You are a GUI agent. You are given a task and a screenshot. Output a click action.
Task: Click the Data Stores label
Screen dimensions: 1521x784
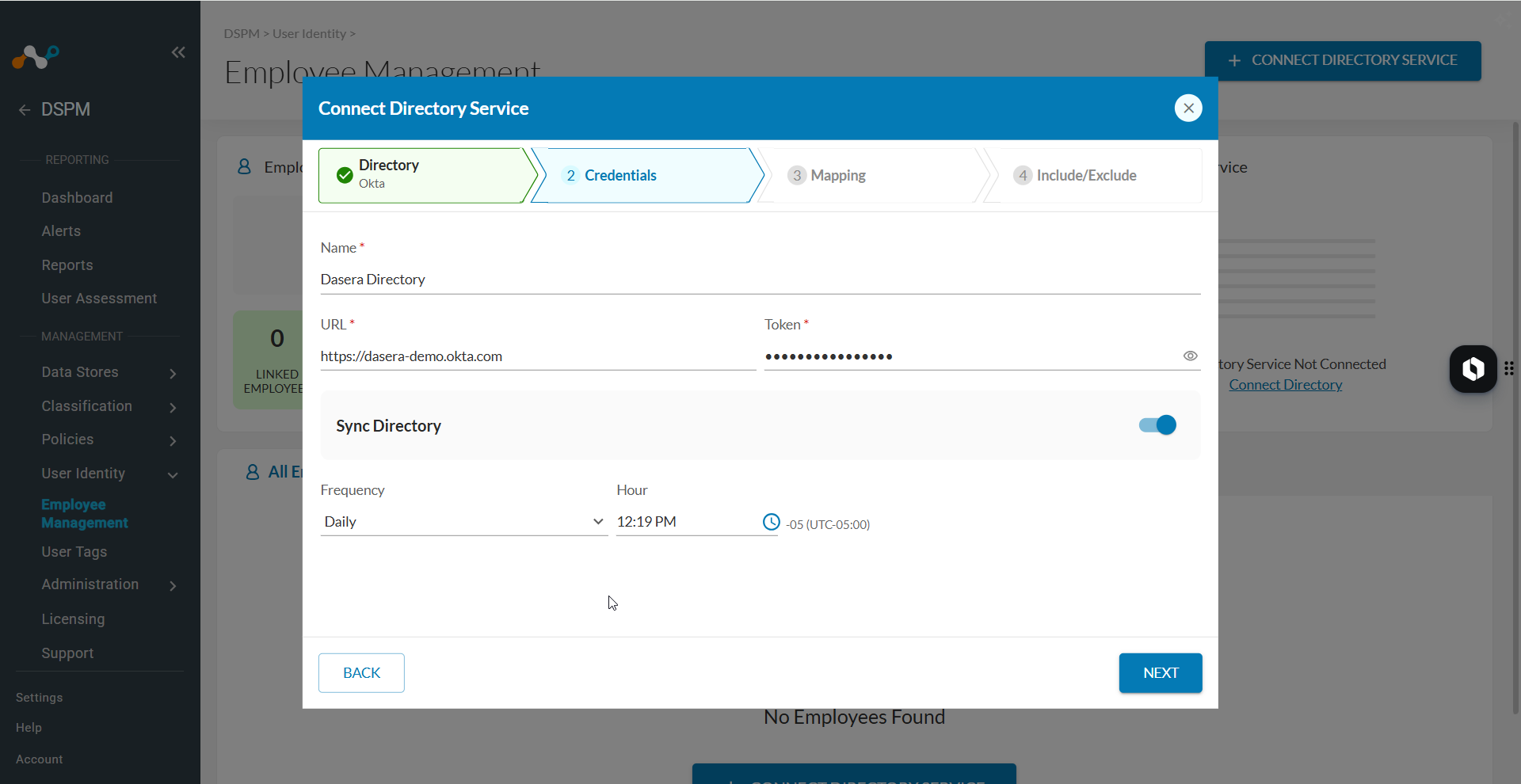pyautogui.click(x=80, y=372)
